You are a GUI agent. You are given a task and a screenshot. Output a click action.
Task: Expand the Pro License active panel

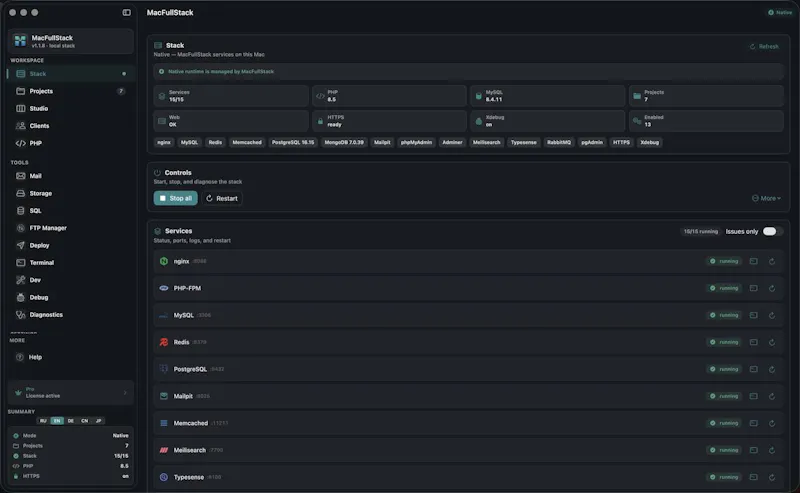[x=70, y=392]
